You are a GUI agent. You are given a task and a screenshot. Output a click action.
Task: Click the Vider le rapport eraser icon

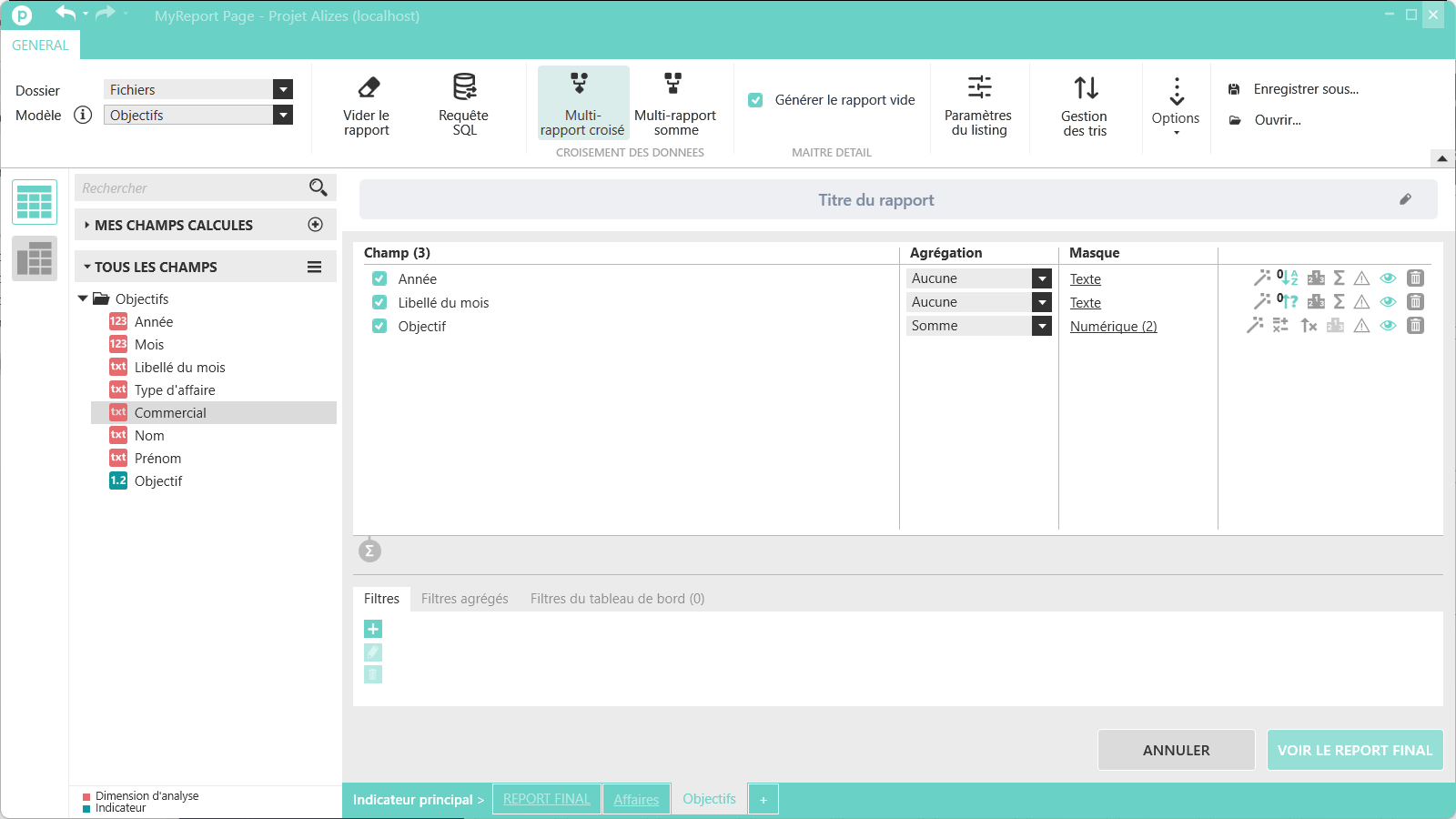coord(368,87)
